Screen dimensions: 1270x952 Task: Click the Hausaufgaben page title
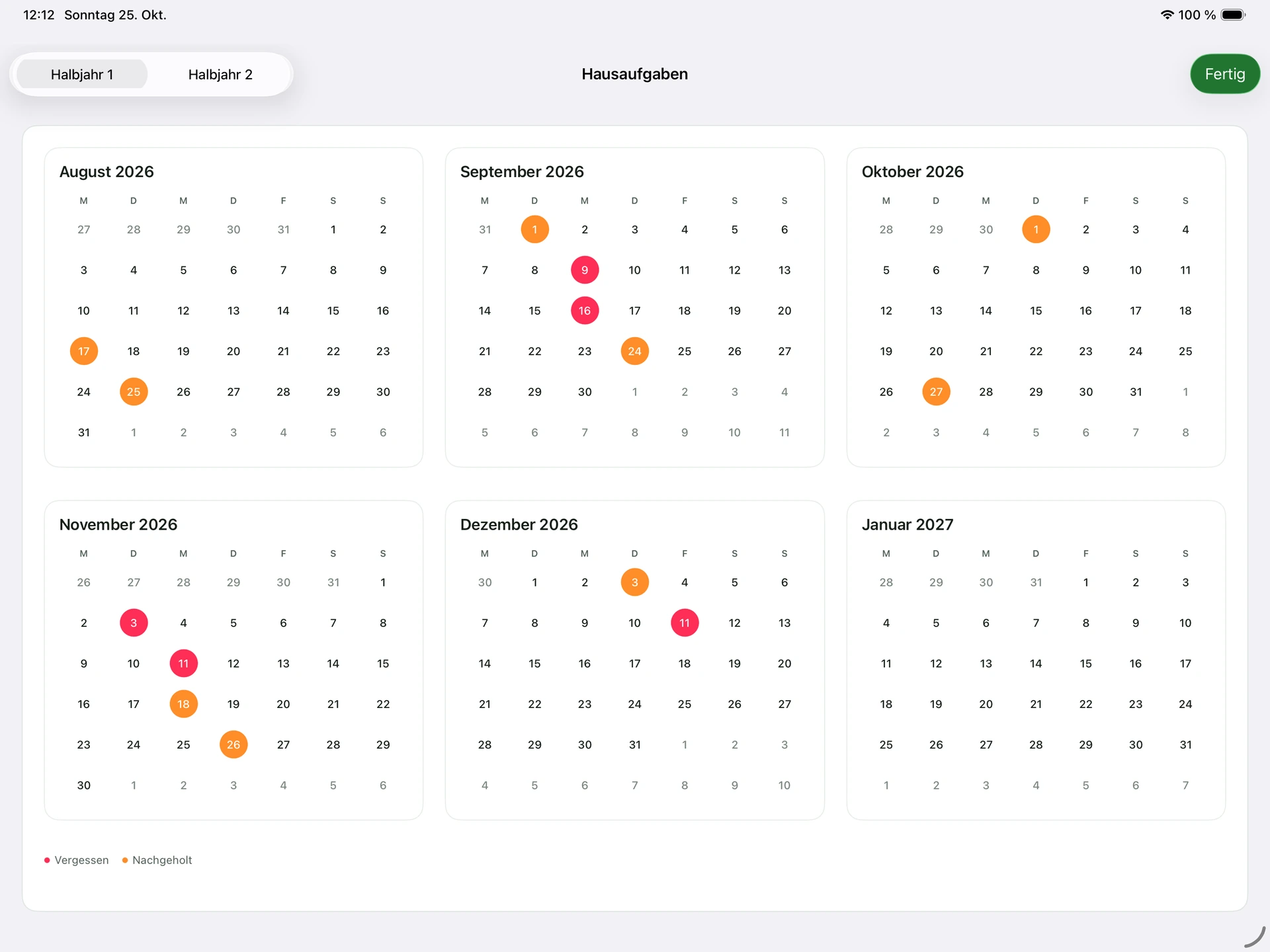click(x=634, y=74)
